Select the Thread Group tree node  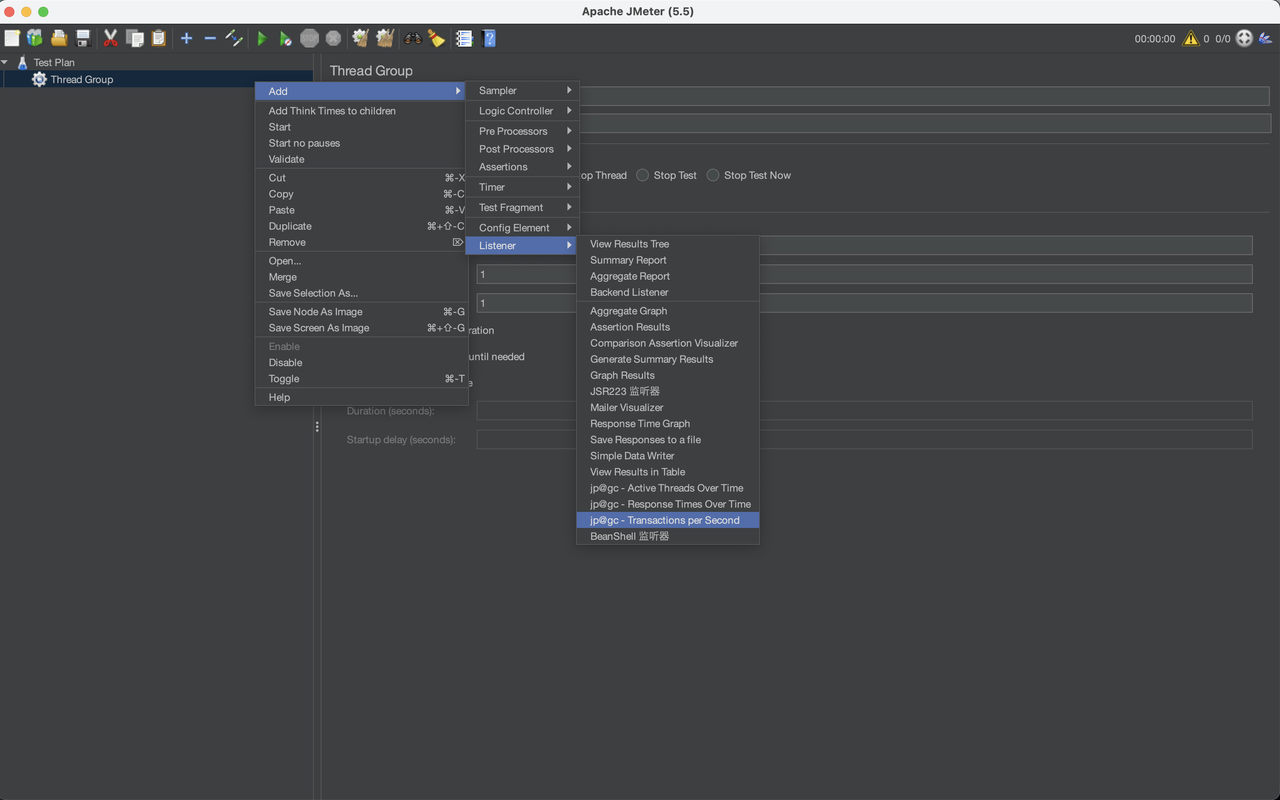pyautogui.click(x=82, y=79)
